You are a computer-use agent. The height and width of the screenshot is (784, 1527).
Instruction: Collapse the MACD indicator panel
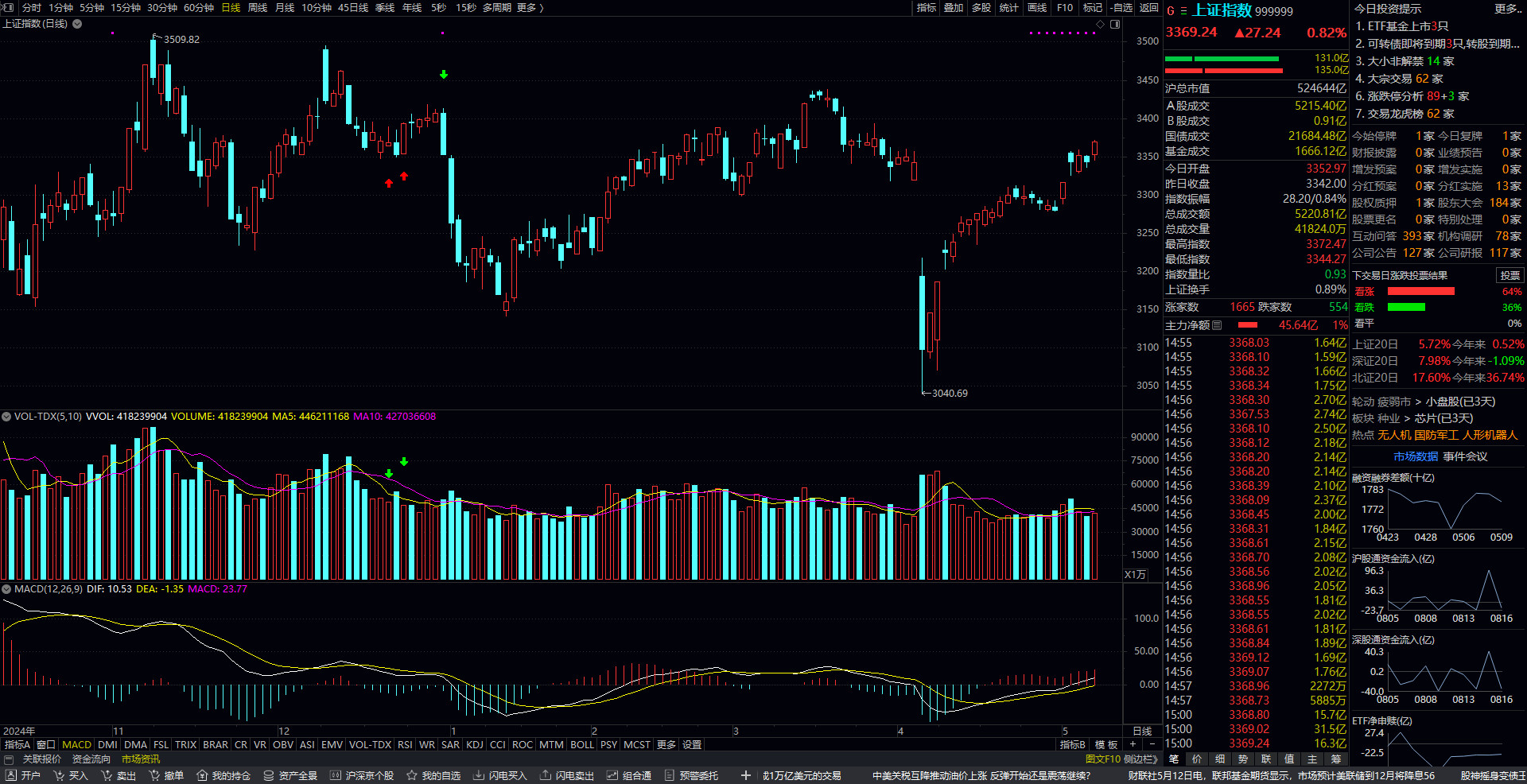[6, 589]
